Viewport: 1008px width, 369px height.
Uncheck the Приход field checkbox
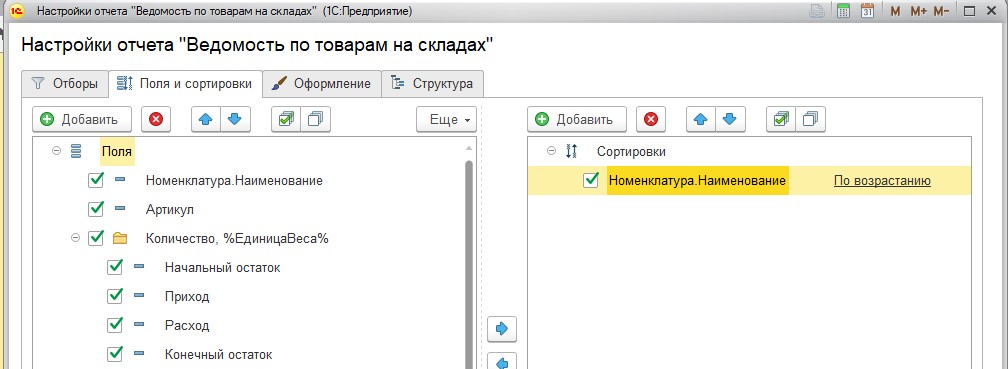click(115, 296)
